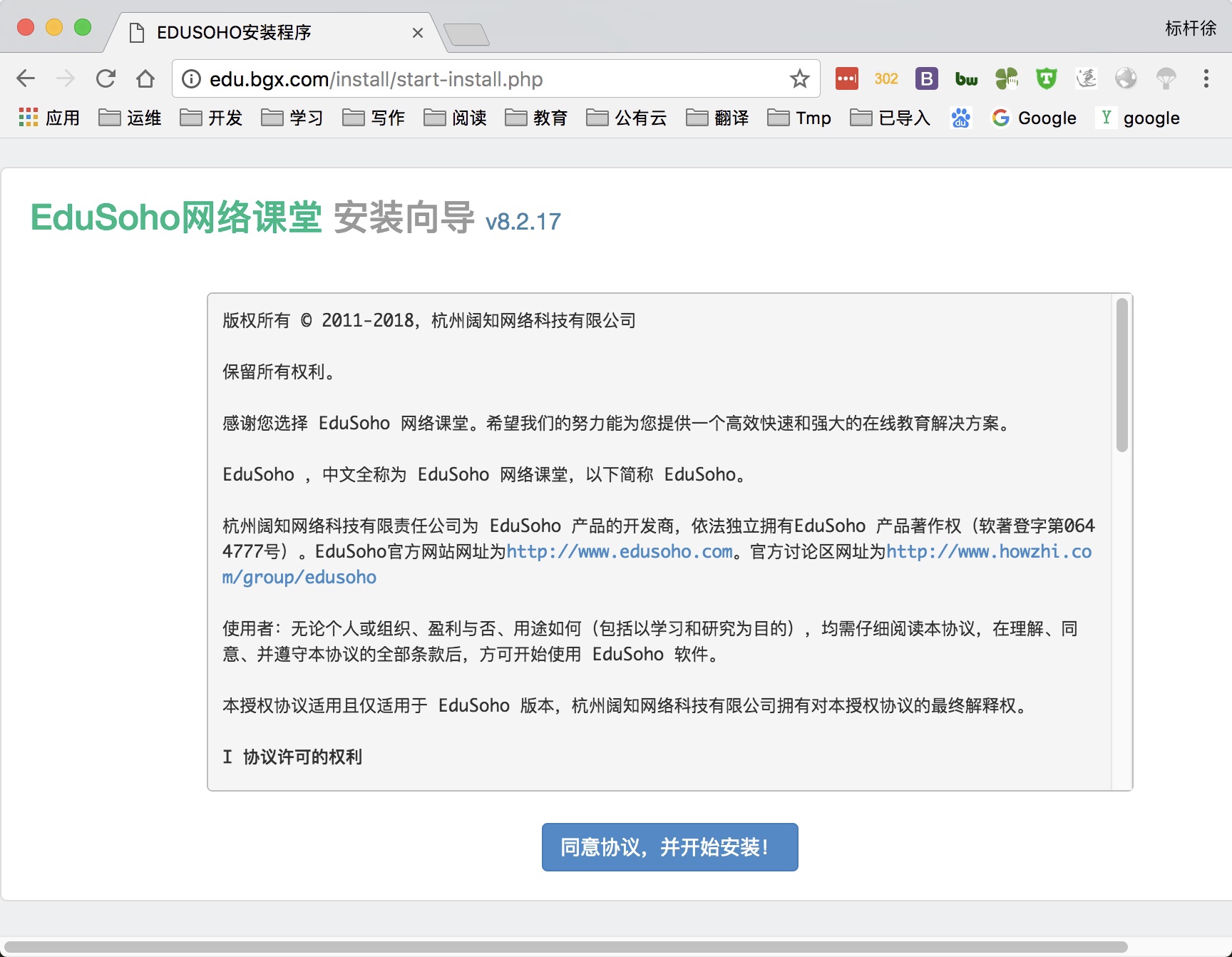The height and width of the screenshot is (957, 1232).
Task: Open the green bw extension
Action: pyautogui.click(x=967, y=78)
